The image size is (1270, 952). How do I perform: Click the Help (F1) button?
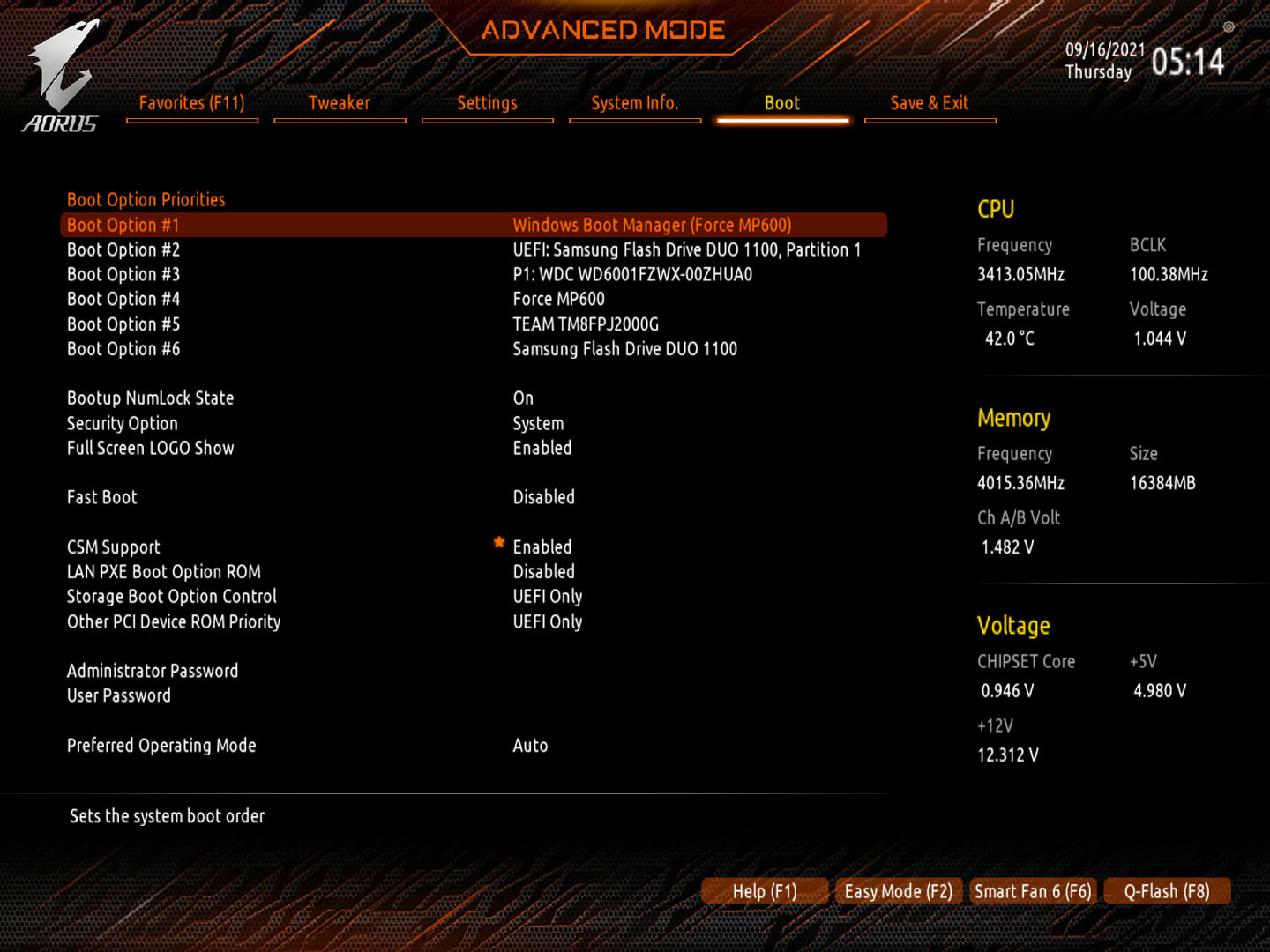click(x=765, y=891)
